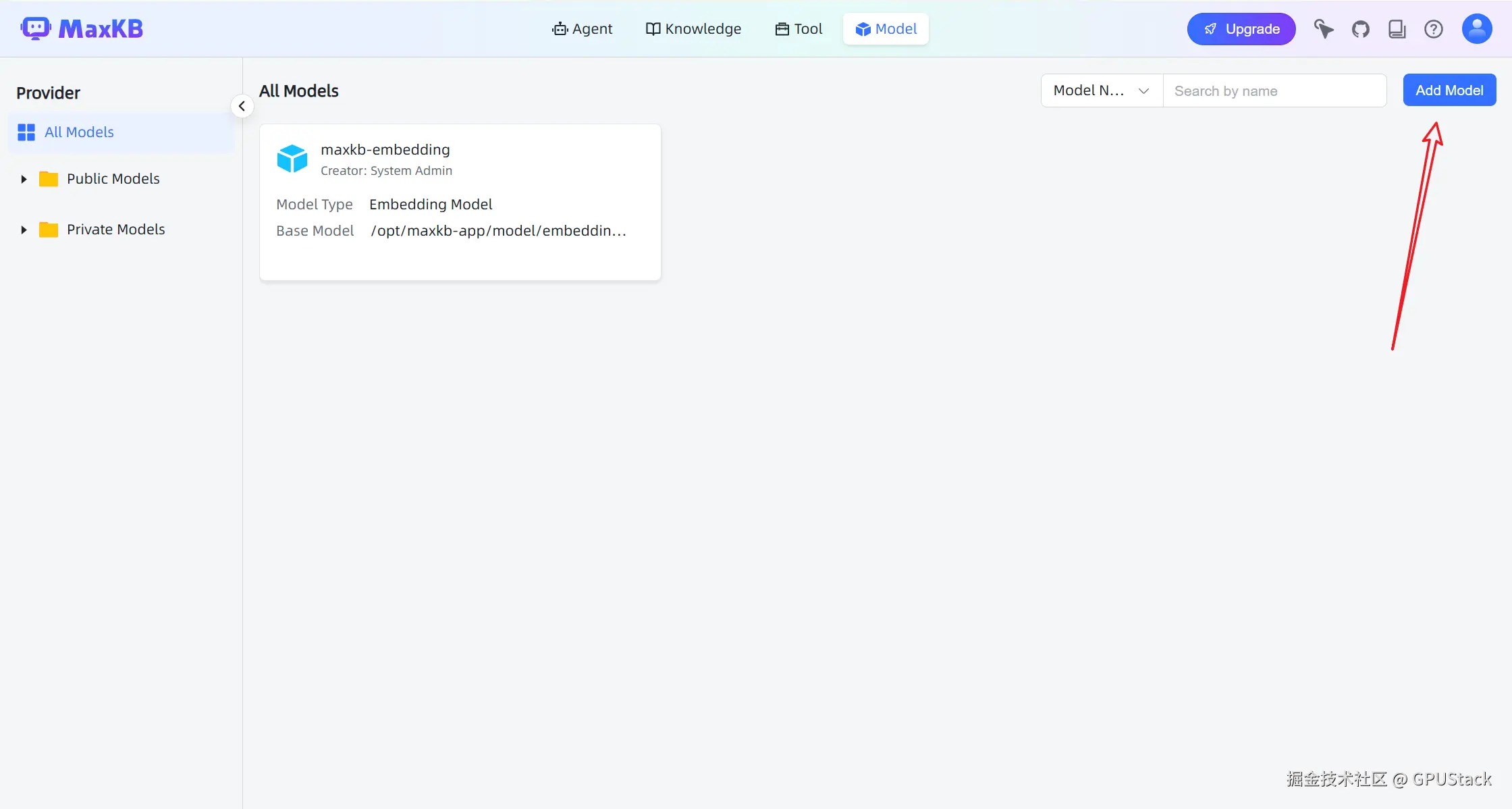
Task: Open the Tool tab
Action: 799,29
